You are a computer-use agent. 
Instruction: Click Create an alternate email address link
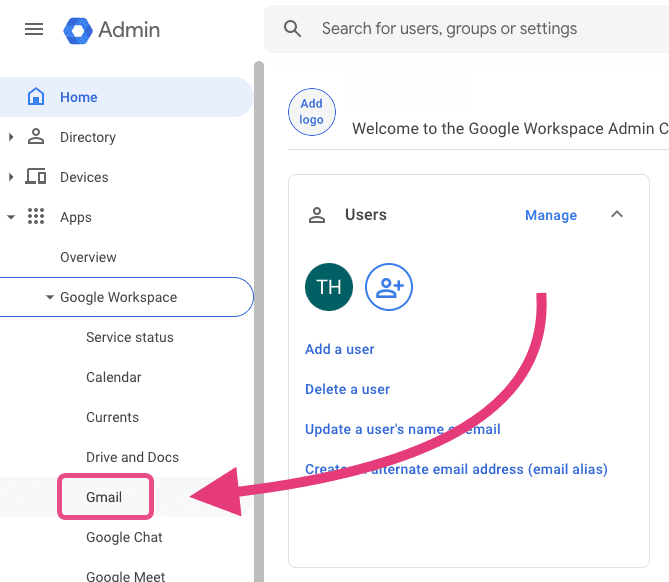tap(456, 469)
